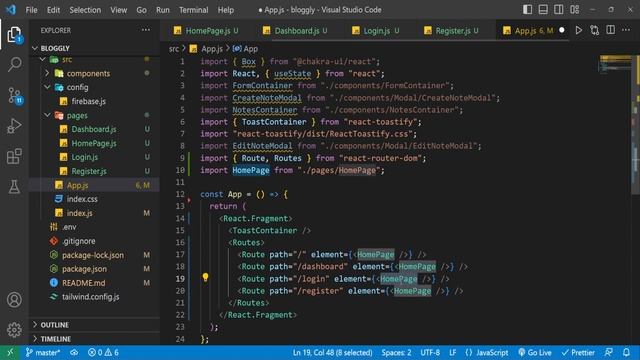The image size is (640, 360).
Task: Open tailwind.config.js in the explorer
Action: (x=90, y=297)
